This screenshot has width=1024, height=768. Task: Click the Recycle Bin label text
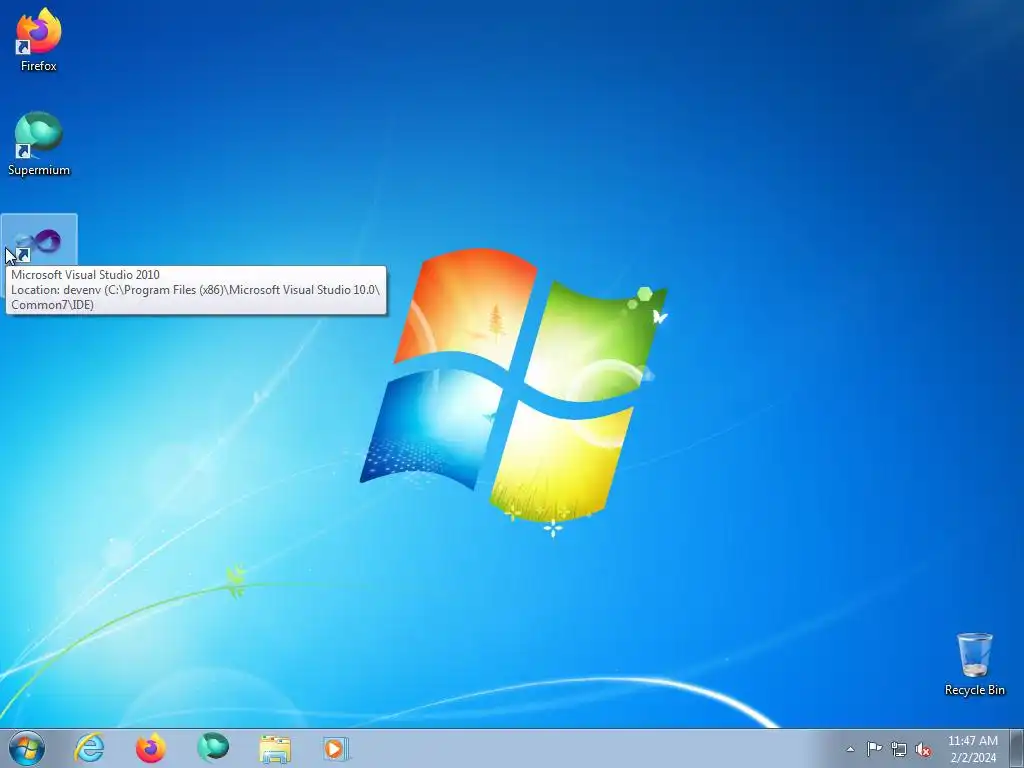[x=974, y=690]
